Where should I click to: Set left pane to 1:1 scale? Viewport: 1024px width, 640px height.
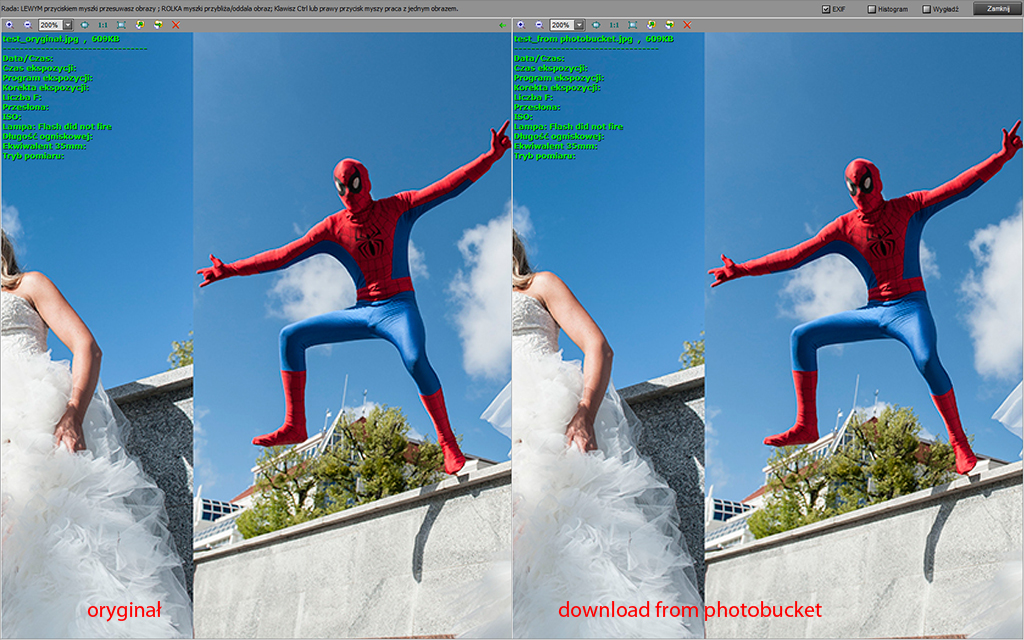[x=103, y=25]
